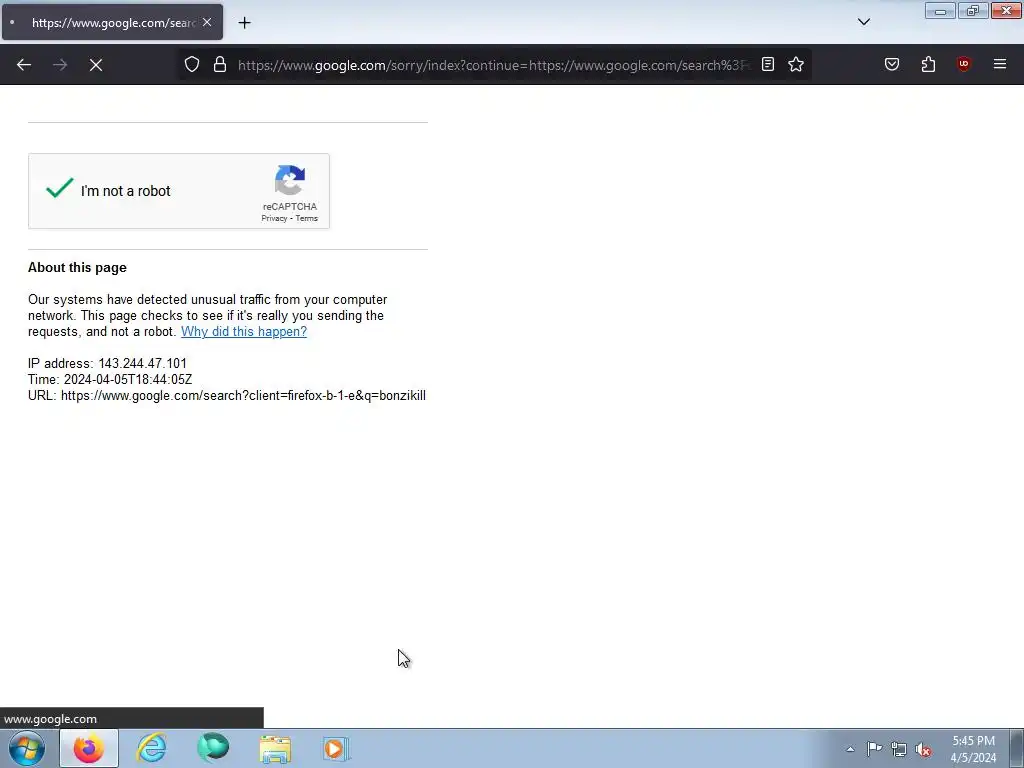Select the google.com search tab
The height and width of the screenshot is (768, 1024).
(112, 22)
